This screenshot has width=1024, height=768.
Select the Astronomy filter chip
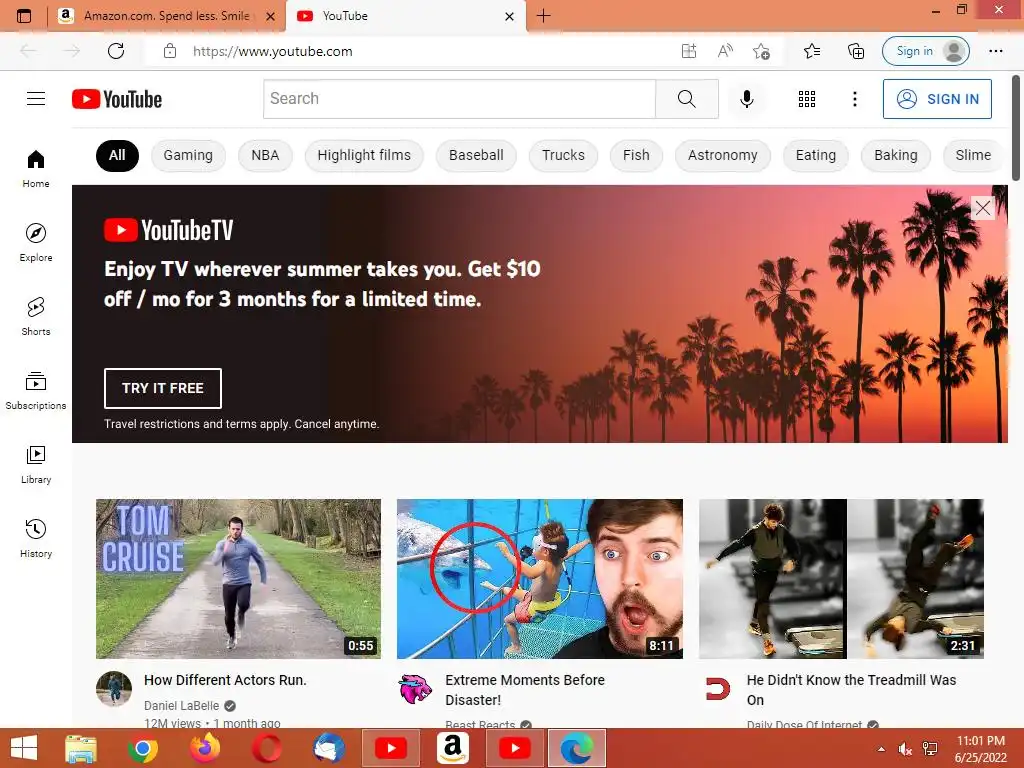tap(722, 155)
